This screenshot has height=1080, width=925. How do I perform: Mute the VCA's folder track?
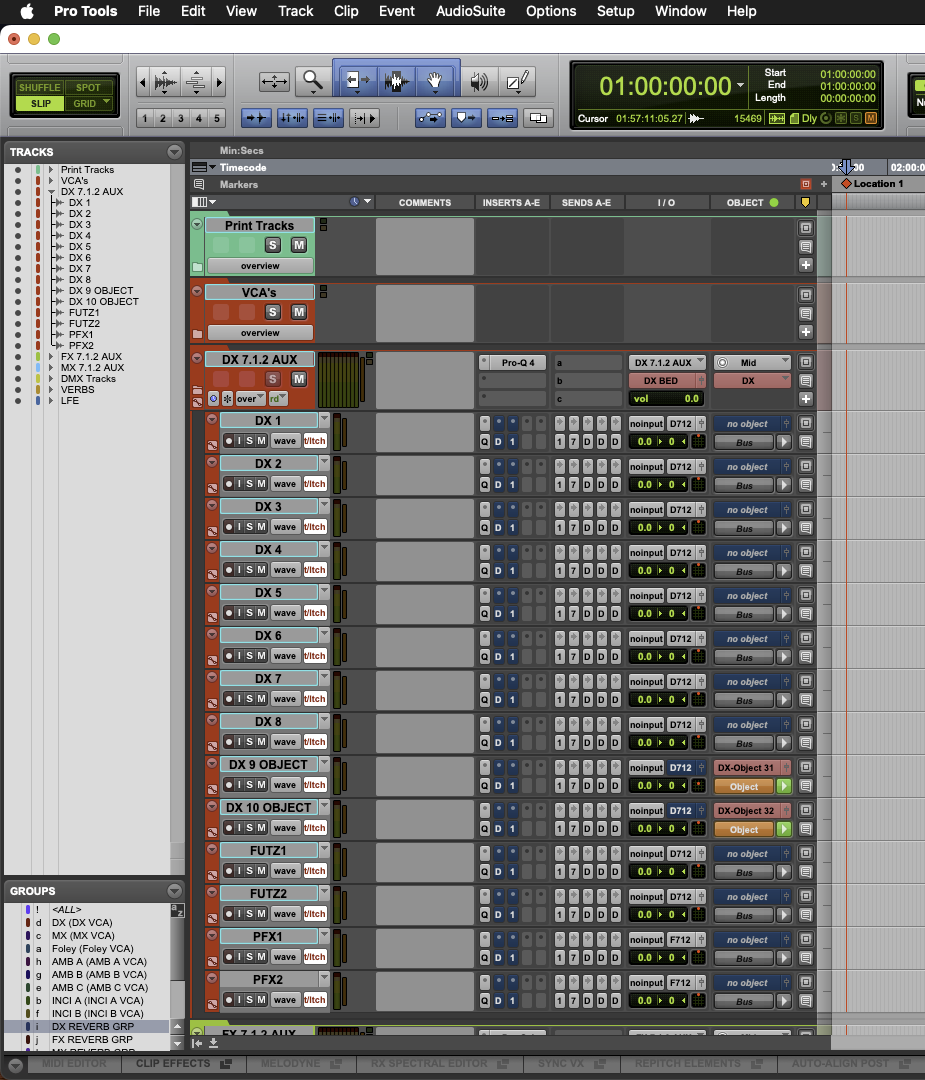point(298,312)
